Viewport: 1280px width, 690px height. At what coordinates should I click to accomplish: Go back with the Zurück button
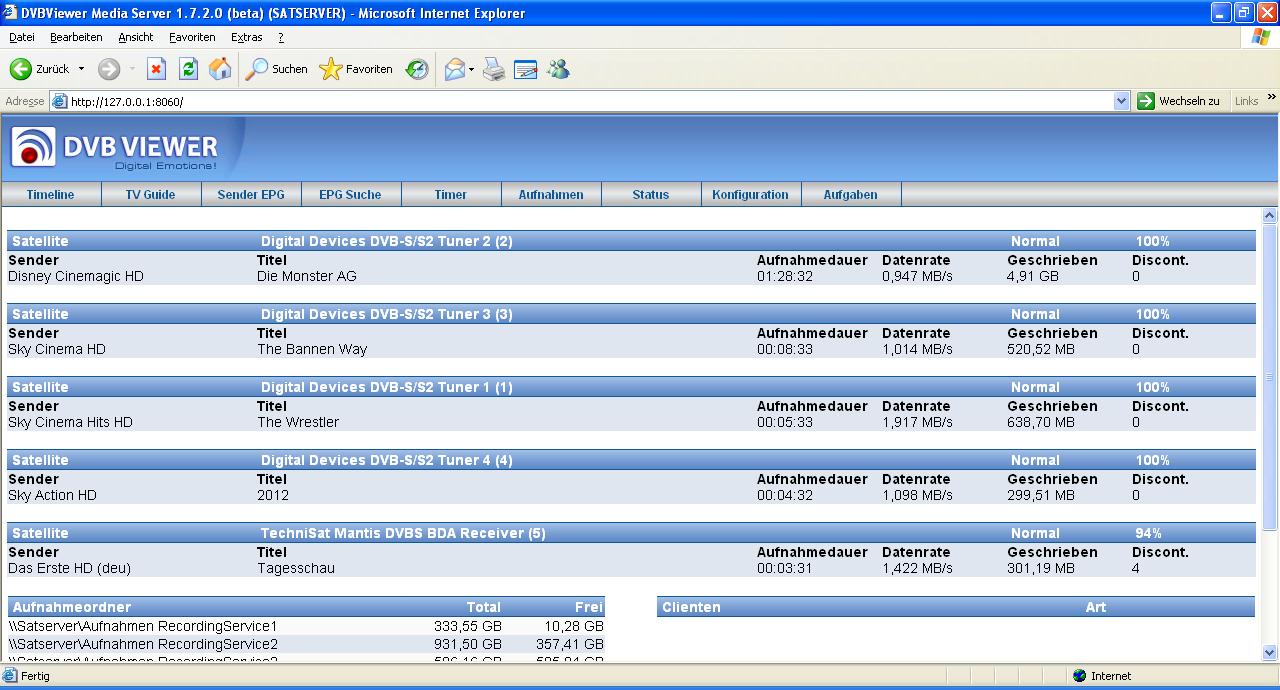coord(40,69)
